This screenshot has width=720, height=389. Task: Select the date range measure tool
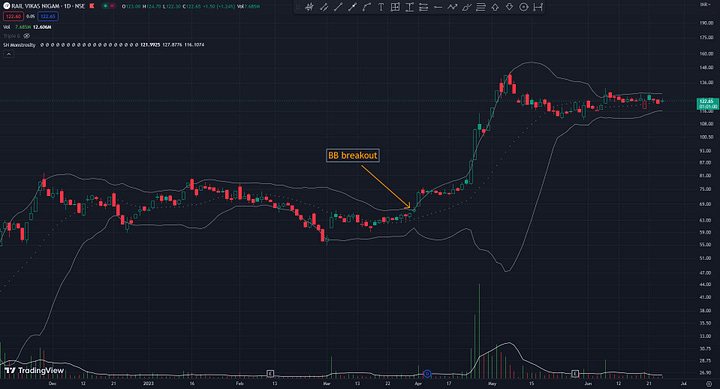(x=538, y=7)
